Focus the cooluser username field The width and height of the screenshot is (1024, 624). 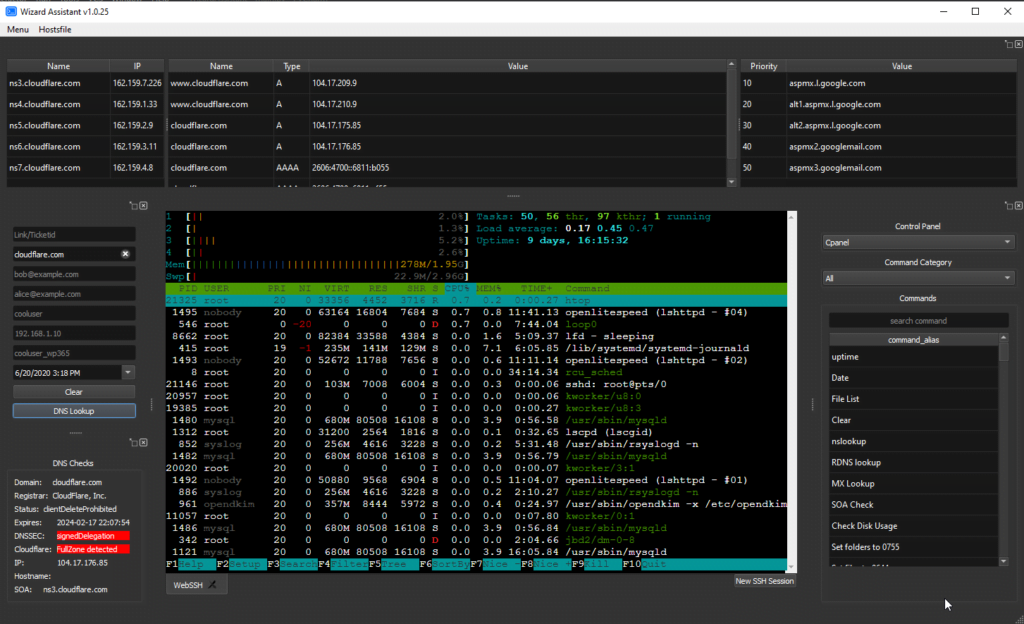coord(74,313)
